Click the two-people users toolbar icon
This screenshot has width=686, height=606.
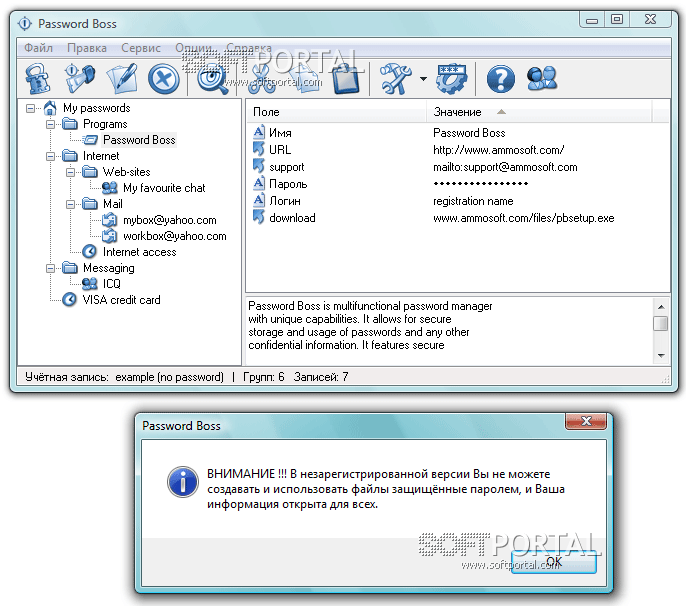542,79
